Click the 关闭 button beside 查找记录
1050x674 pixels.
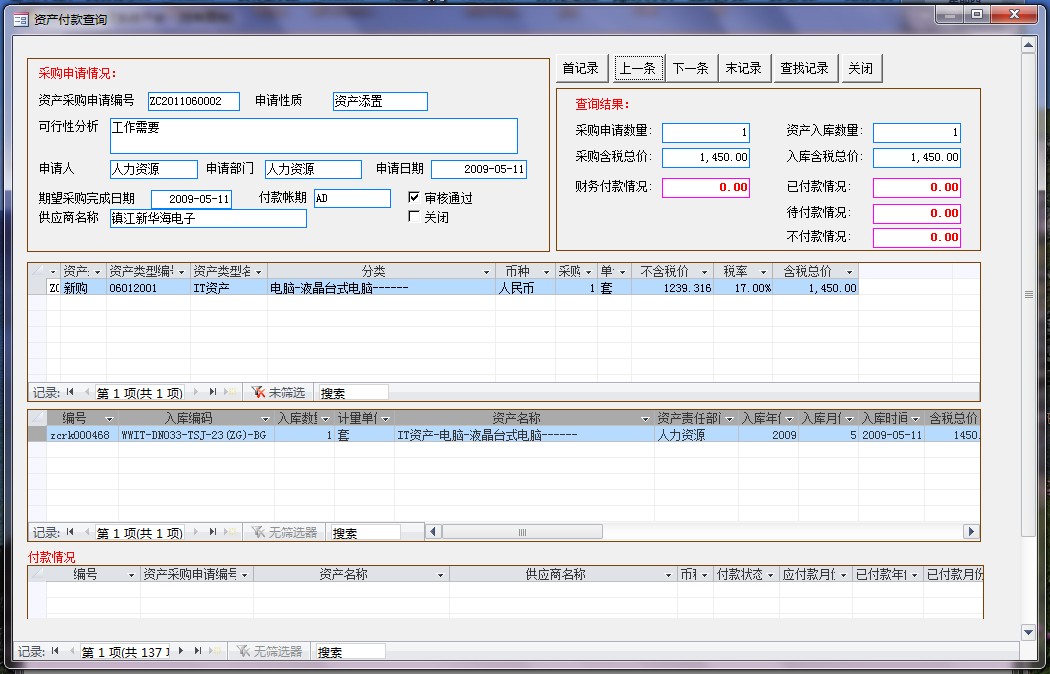coord(861,68)
